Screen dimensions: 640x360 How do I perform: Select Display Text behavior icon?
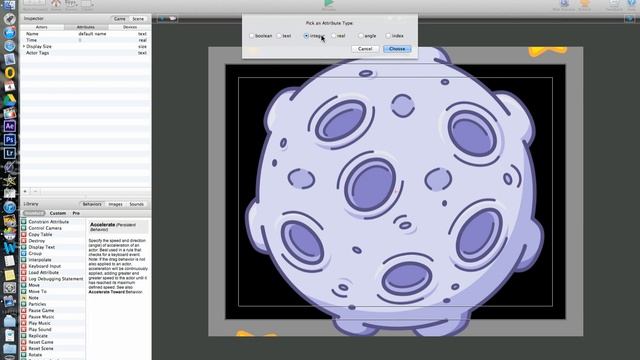[x=24, y=247]
